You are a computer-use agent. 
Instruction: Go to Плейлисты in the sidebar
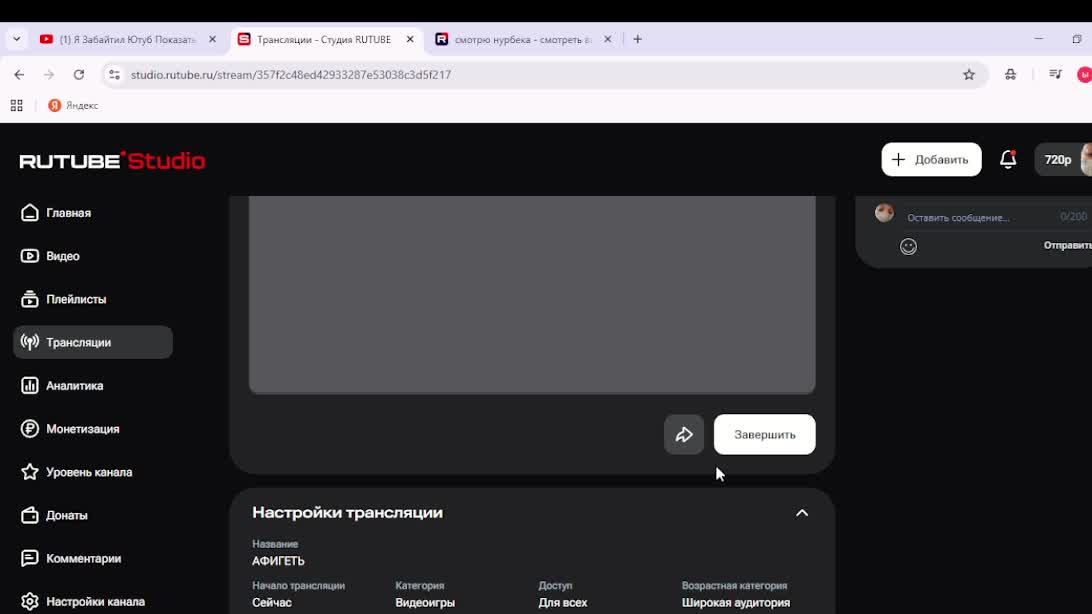pos(93,299)
